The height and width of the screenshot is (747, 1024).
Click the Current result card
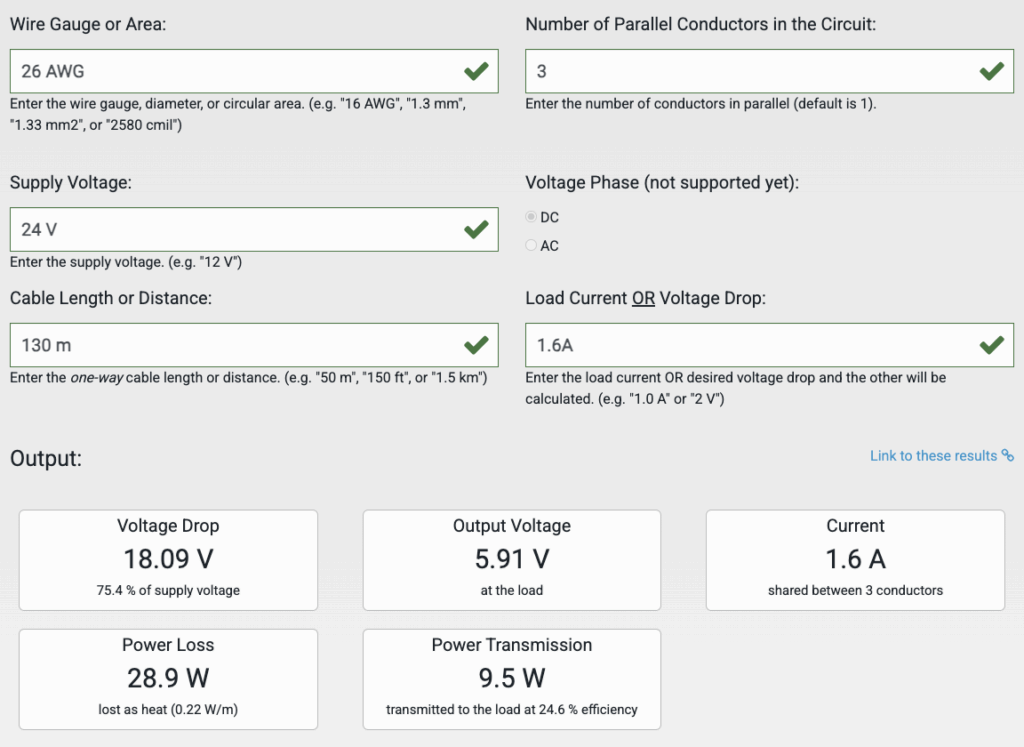click(x=855, y=560)
